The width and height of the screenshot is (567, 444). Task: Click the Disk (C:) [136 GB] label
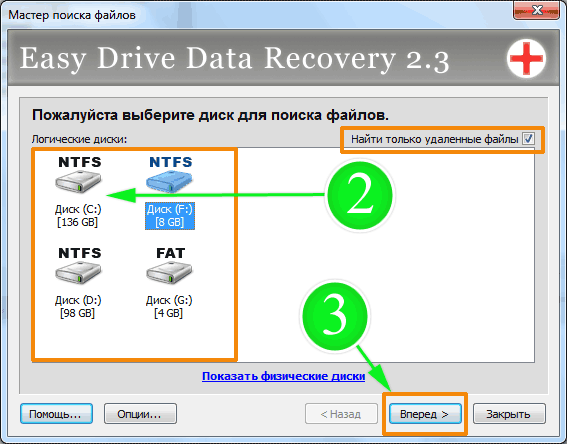click(x=78, y=215)
